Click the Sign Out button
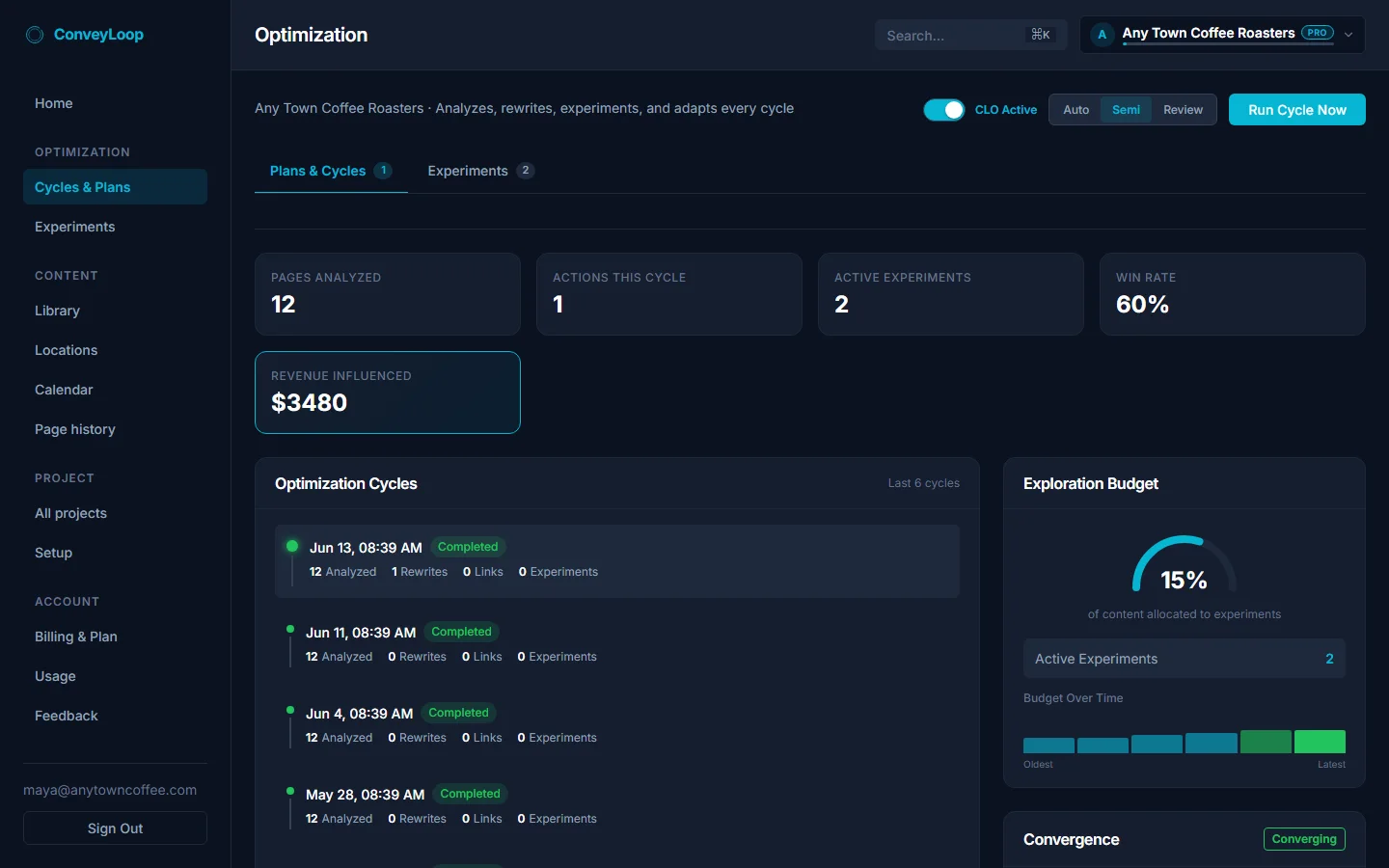The width and height of the screenshot is (1389, 868). (115, 828)
